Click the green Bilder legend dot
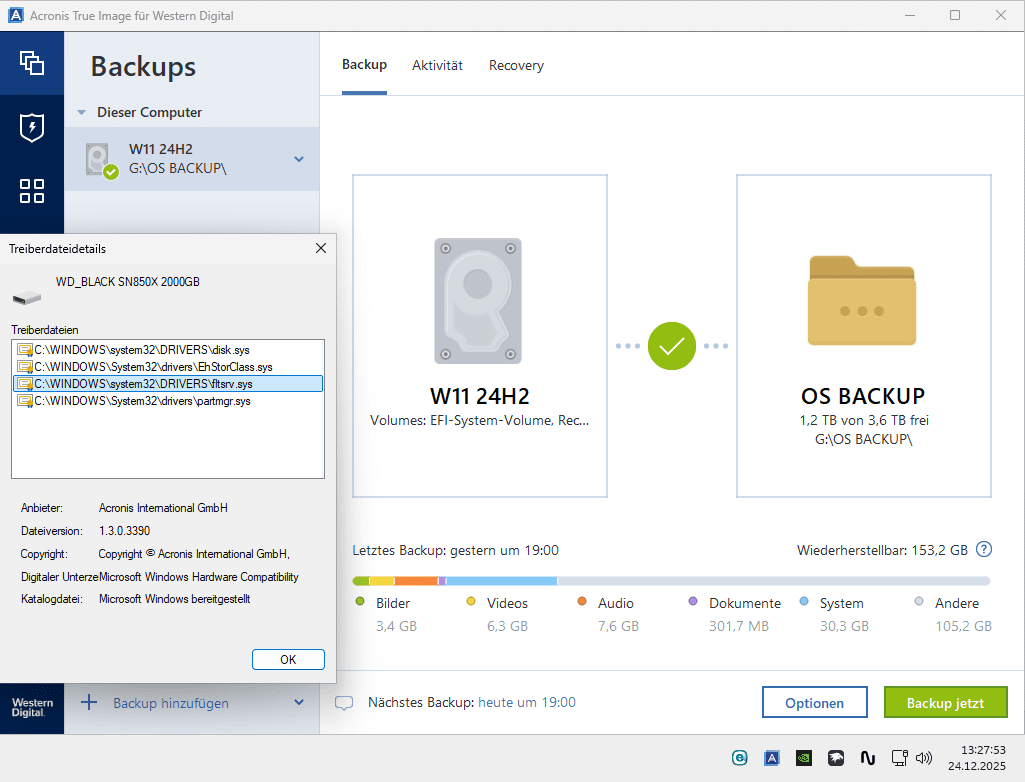1025x782 pixels. [x=360, y=602]
